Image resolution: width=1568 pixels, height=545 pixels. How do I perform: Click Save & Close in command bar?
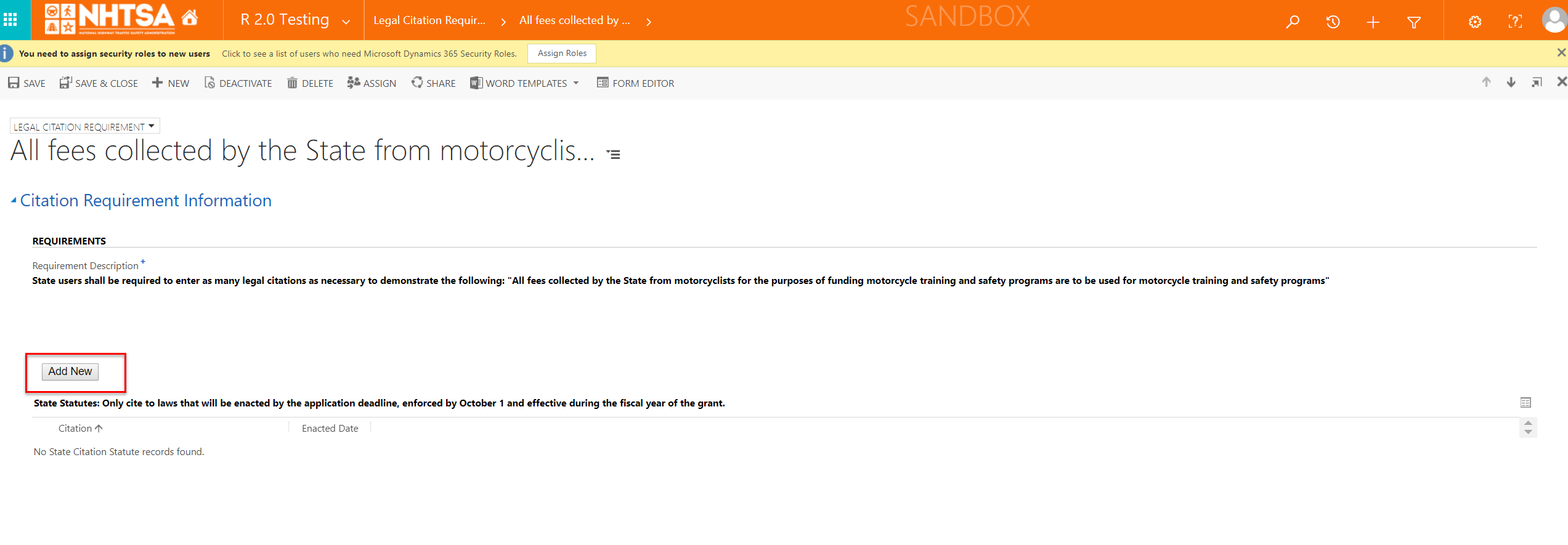click(x=99, y=83)
